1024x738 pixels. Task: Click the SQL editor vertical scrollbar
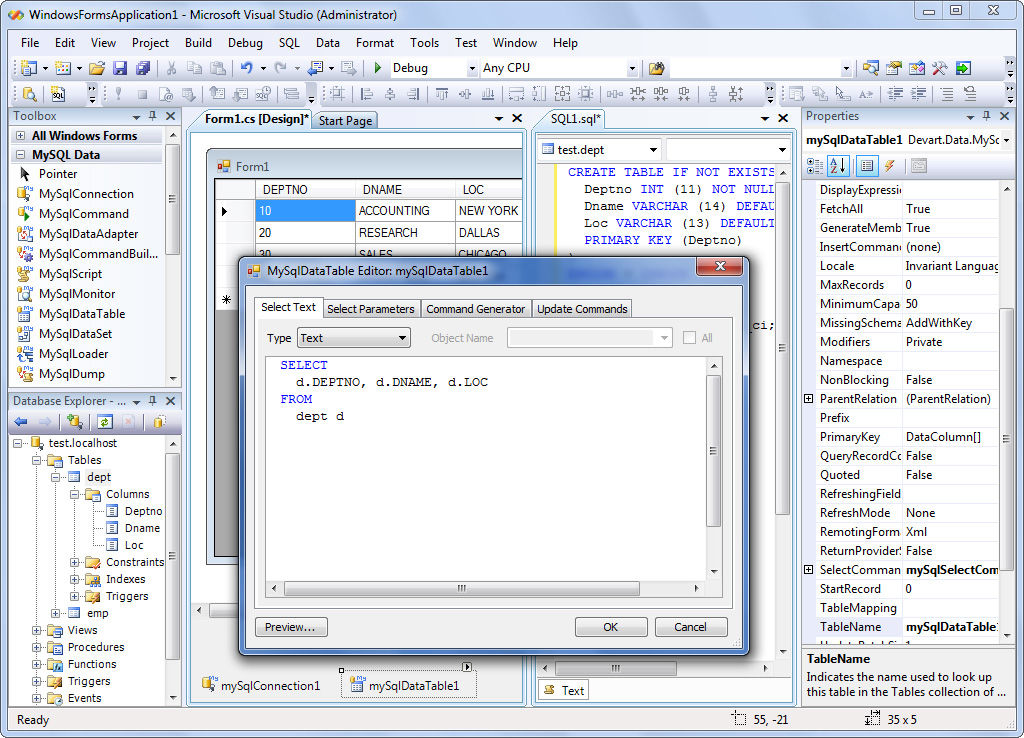(x=713, y=450)
